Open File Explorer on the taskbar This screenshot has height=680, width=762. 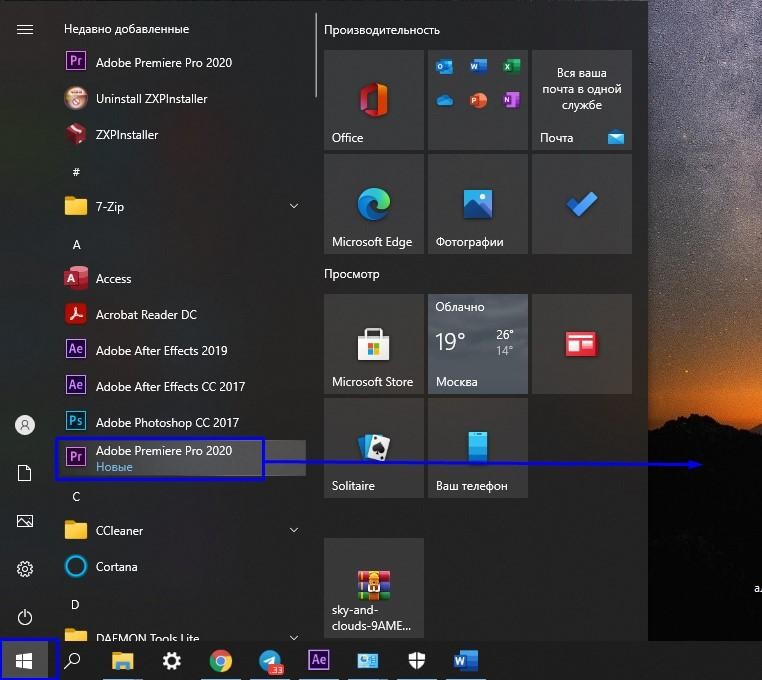point(122,661)
